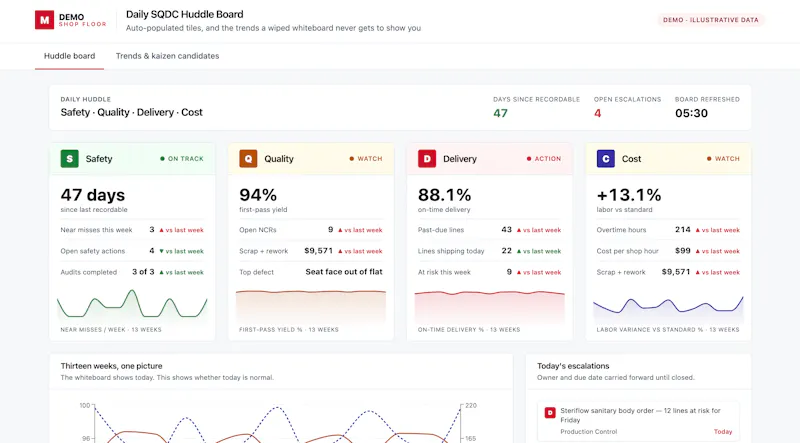Click the Watch status on Cost card

723,159
